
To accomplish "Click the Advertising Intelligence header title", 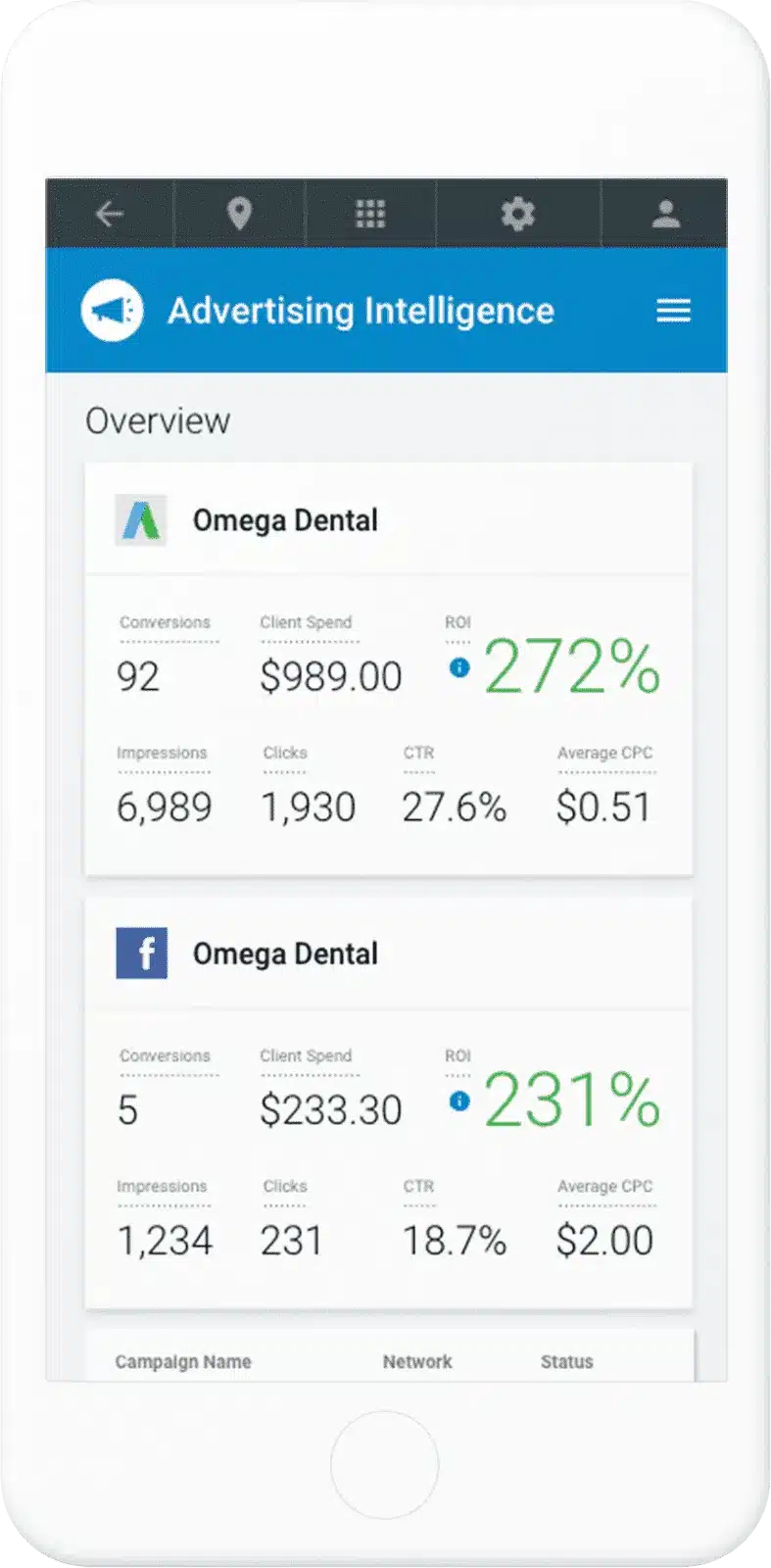I will tap(361, 311).
